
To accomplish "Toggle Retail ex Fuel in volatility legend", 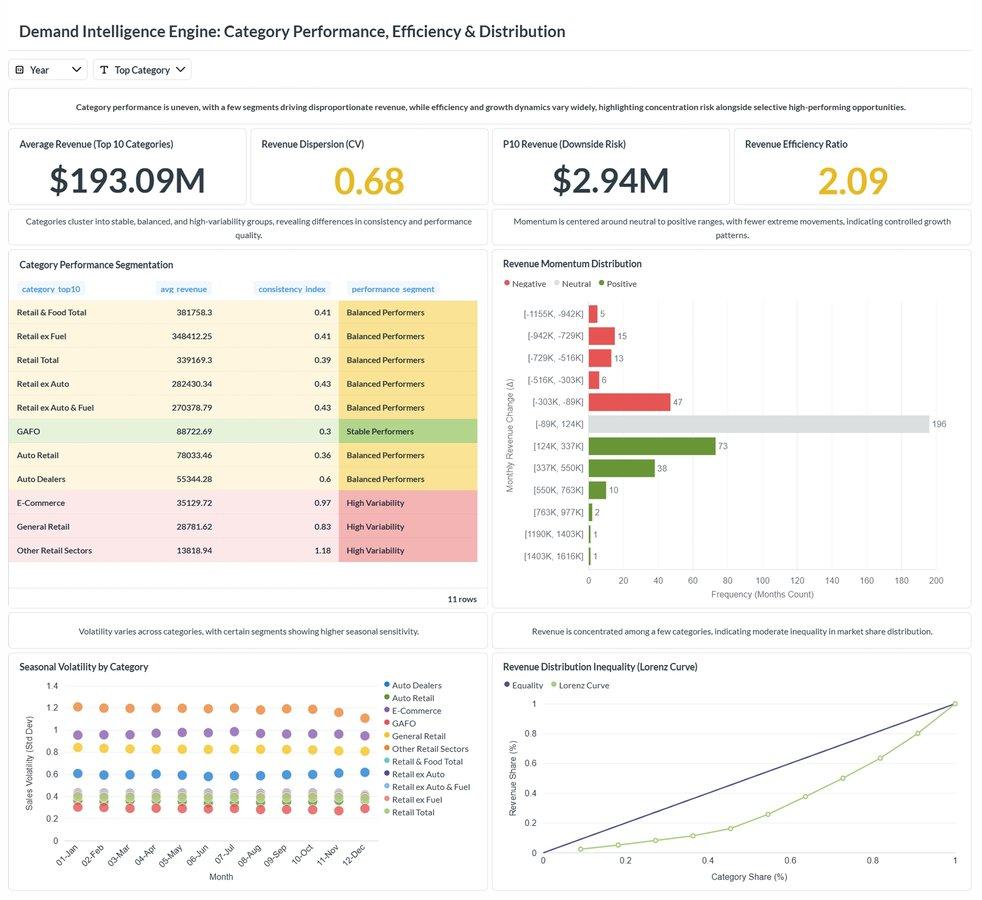I will tap(413, 800).
